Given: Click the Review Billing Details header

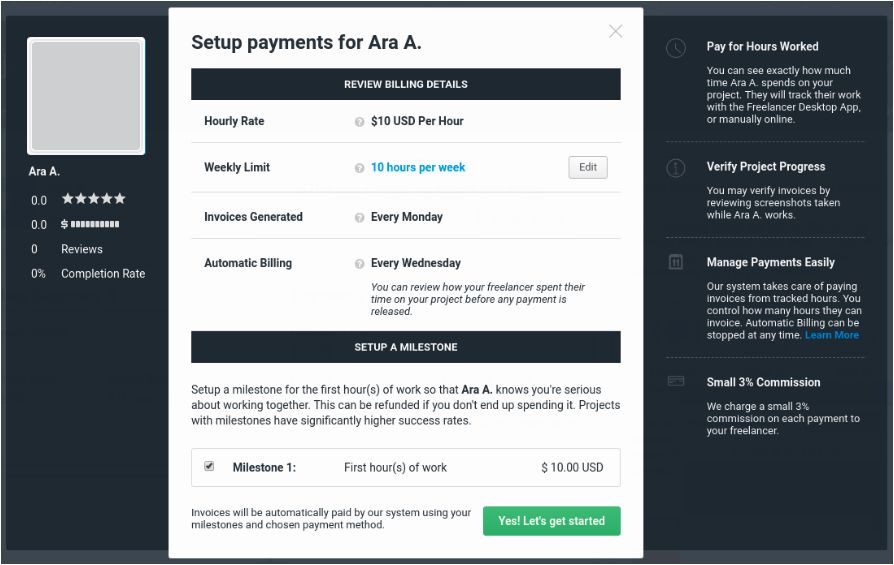Looking at the screenshot, I should tap(405, 84).
